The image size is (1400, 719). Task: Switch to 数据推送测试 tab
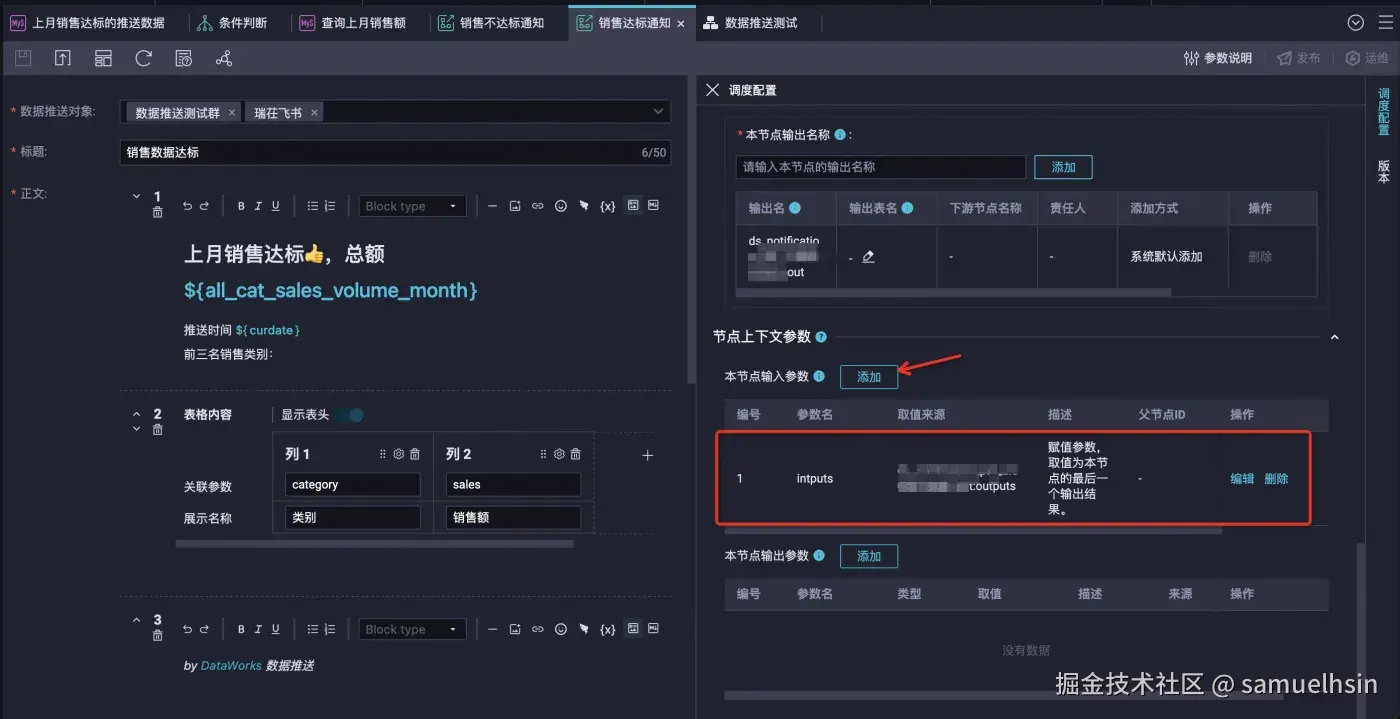coord(751,22)
